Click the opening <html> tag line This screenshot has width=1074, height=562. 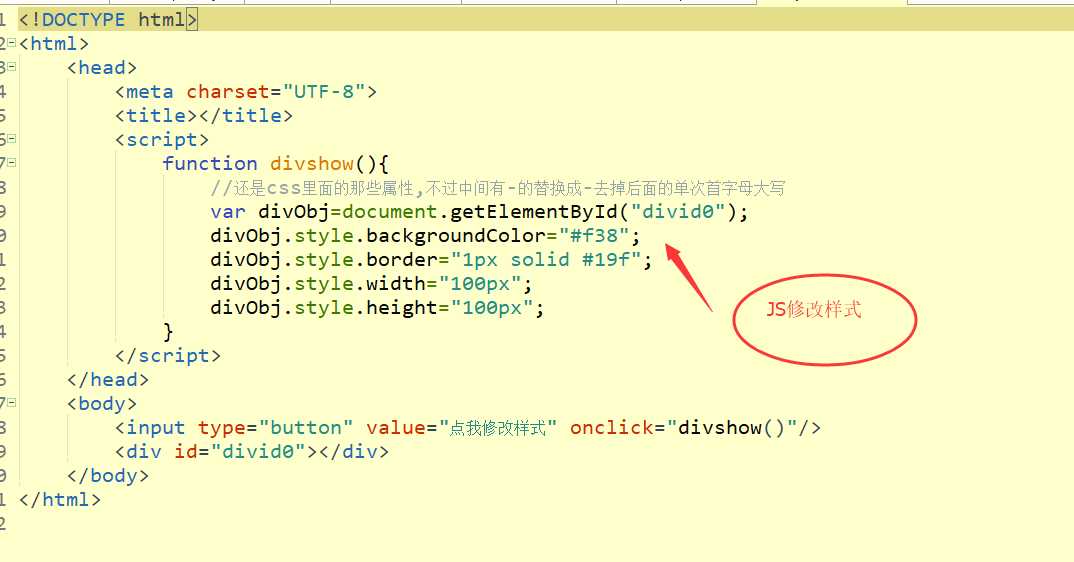tap(53, 44)
